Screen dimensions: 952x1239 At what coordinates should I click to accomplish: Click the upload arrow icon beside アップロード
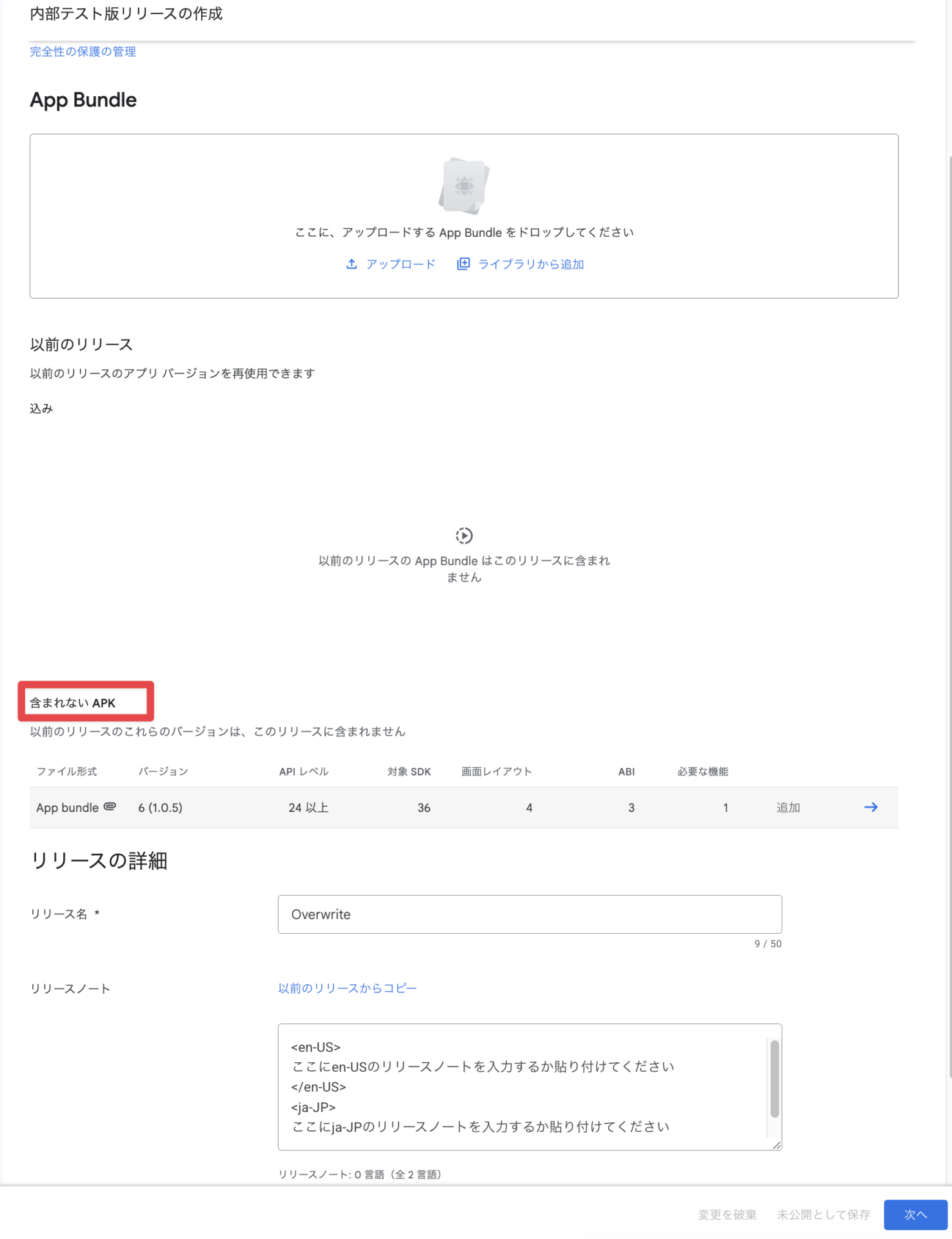352,264
